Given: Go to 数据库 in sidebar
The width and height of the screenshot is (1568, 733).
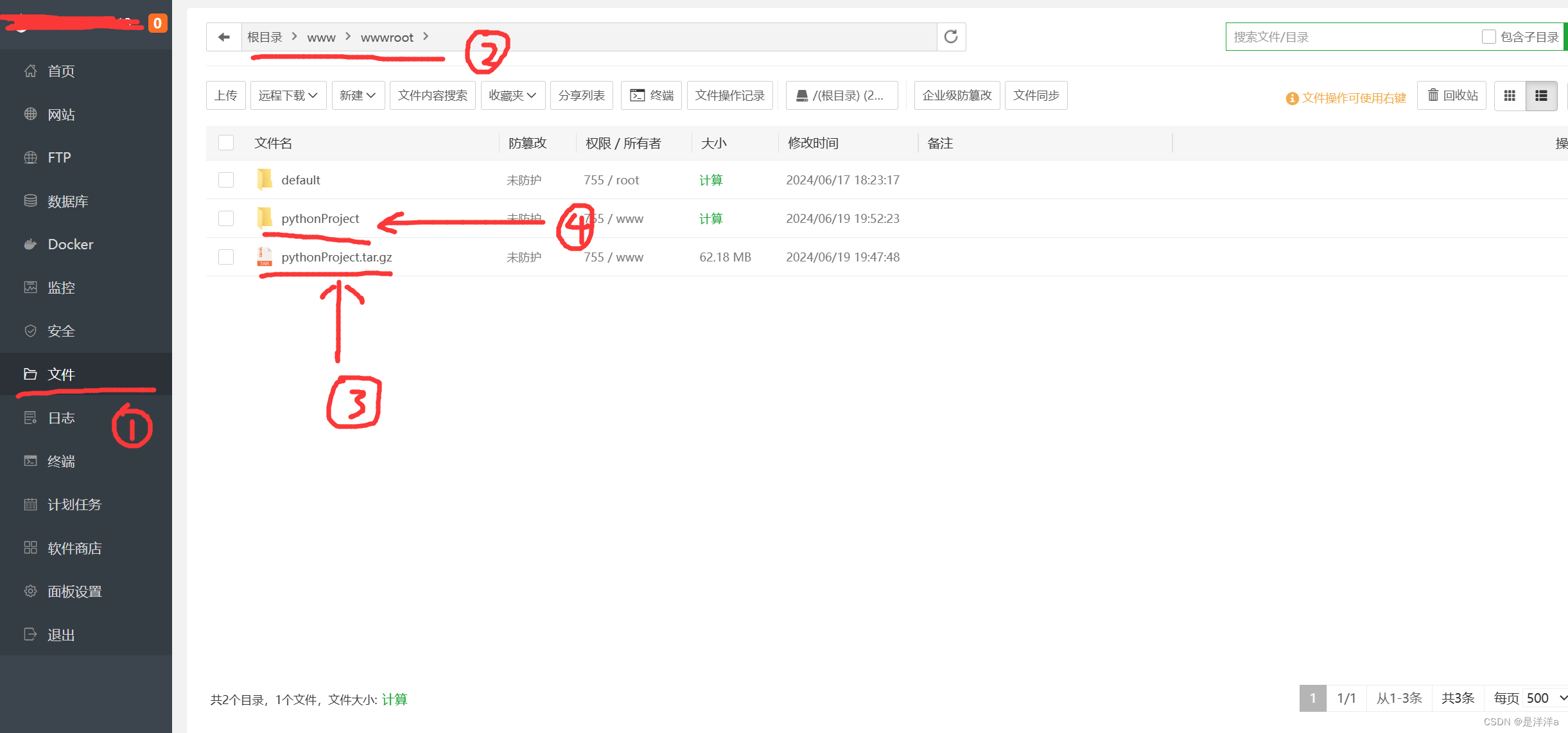Looking at the screenshot, I should click(67, 201).
